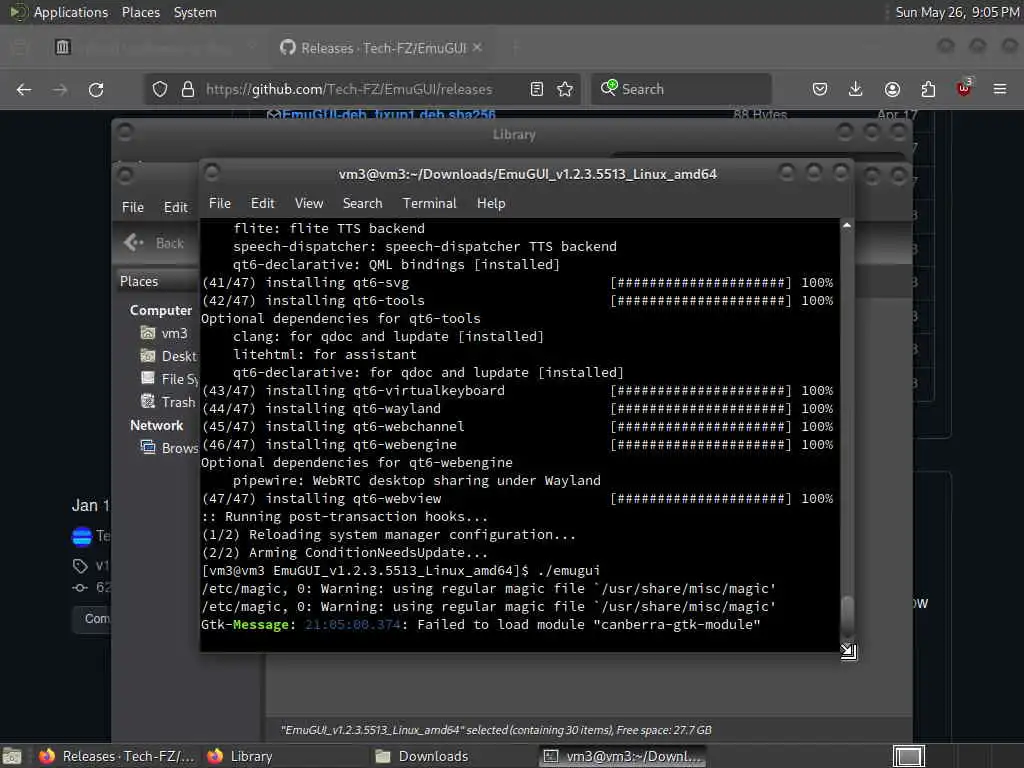The image size is (1024, 768).
Task: Click the trash icon in Firefox tab bar
Action: 63,47
